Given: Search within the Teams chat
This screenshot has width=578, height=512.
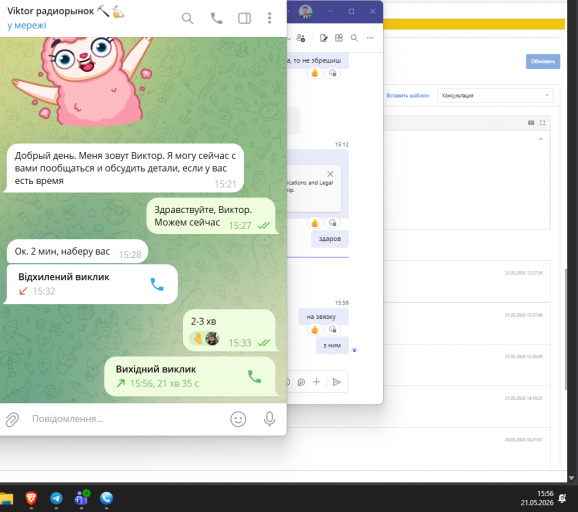Looking at the screenshot, I should click(x=354, y=38).
